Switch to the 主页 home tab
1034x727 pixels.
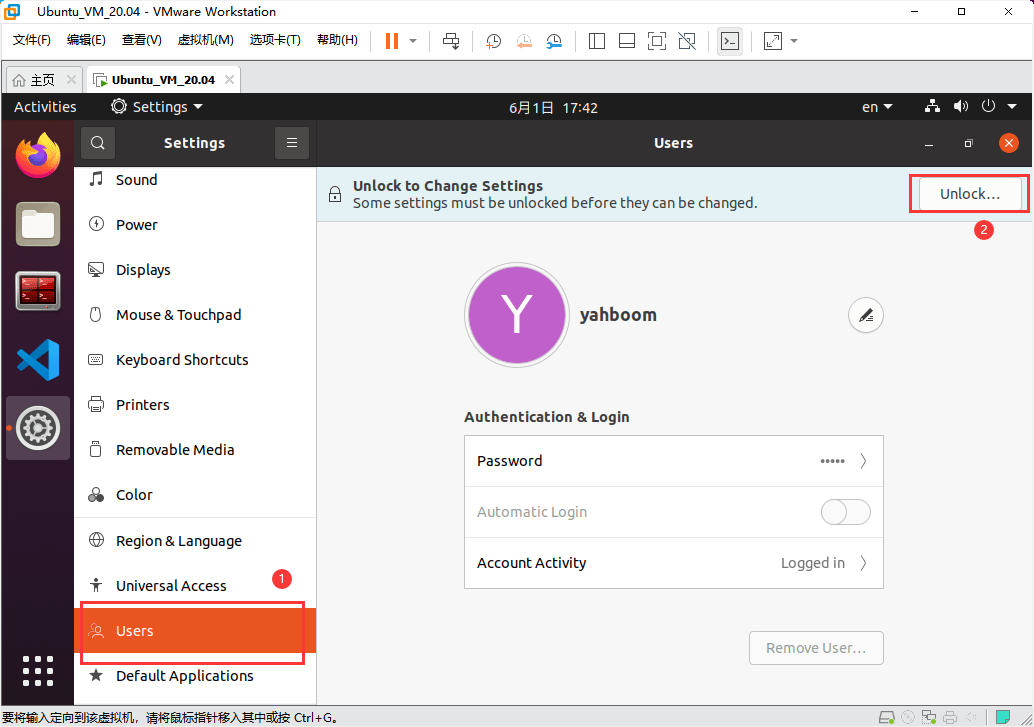43,80
